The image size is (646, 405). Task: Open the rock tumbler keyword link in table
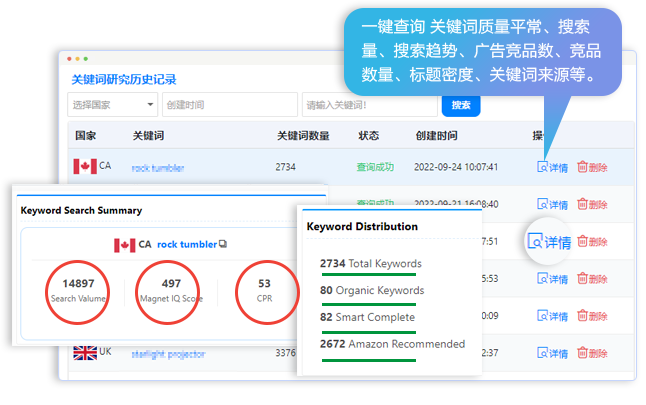pyautogui.click(x=157, y=168)
